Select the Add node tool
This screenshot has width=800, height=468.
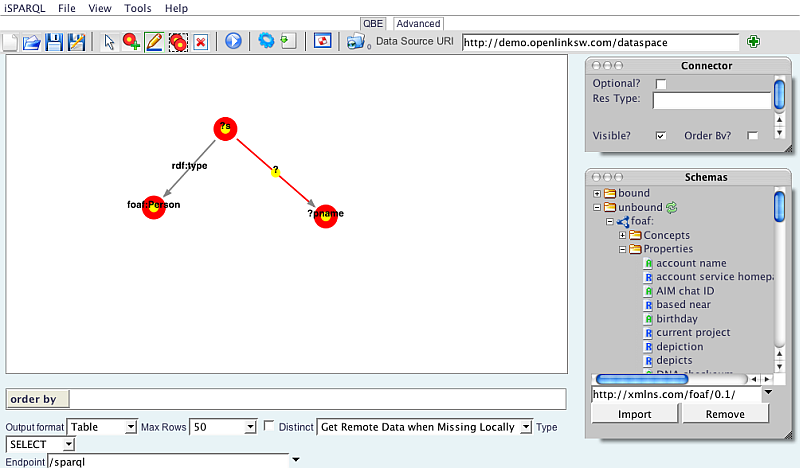pos(131,42)
